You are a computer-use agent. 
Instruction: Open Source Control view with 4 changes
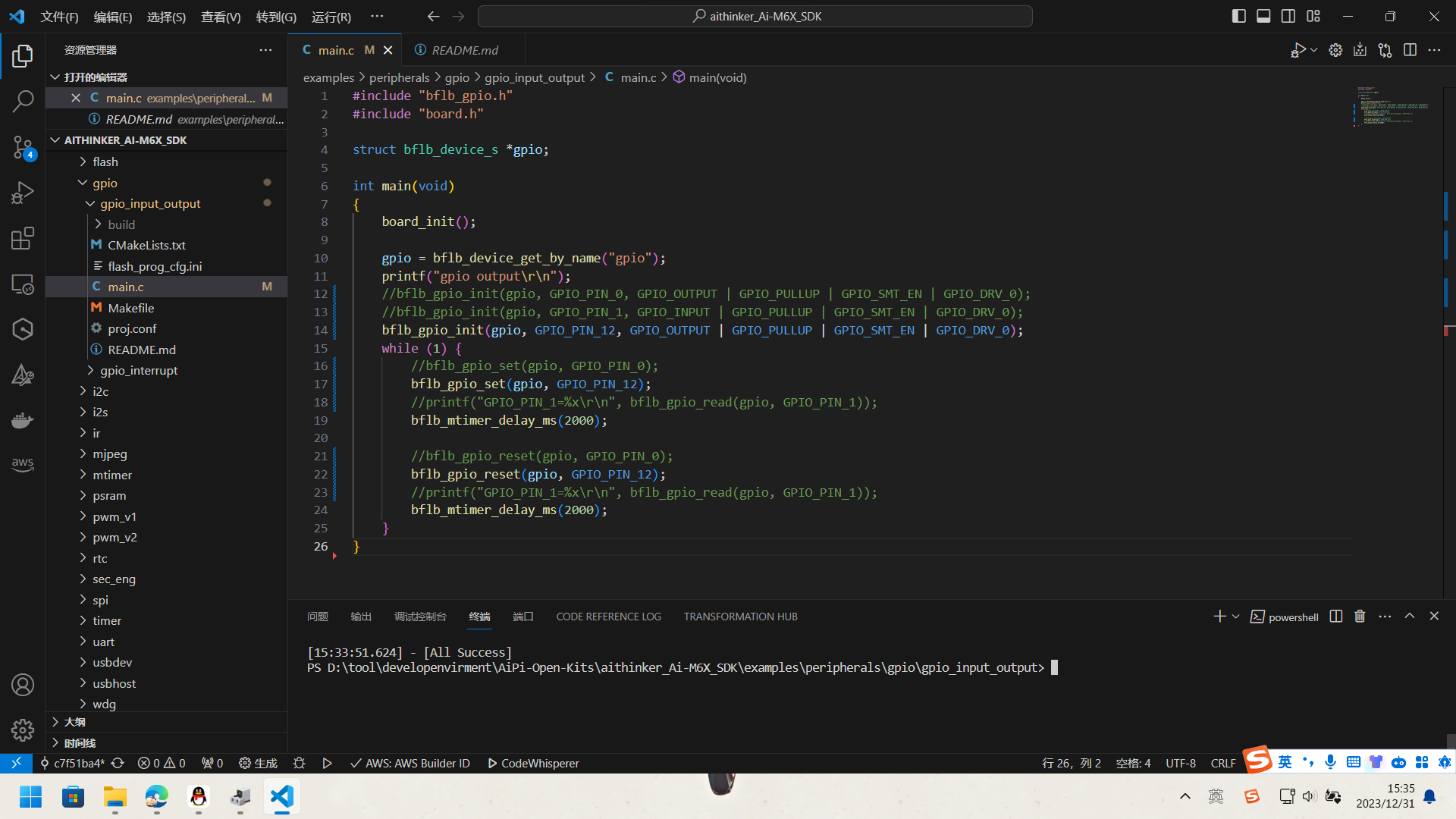pyautogui.click(x=23, y=147)
